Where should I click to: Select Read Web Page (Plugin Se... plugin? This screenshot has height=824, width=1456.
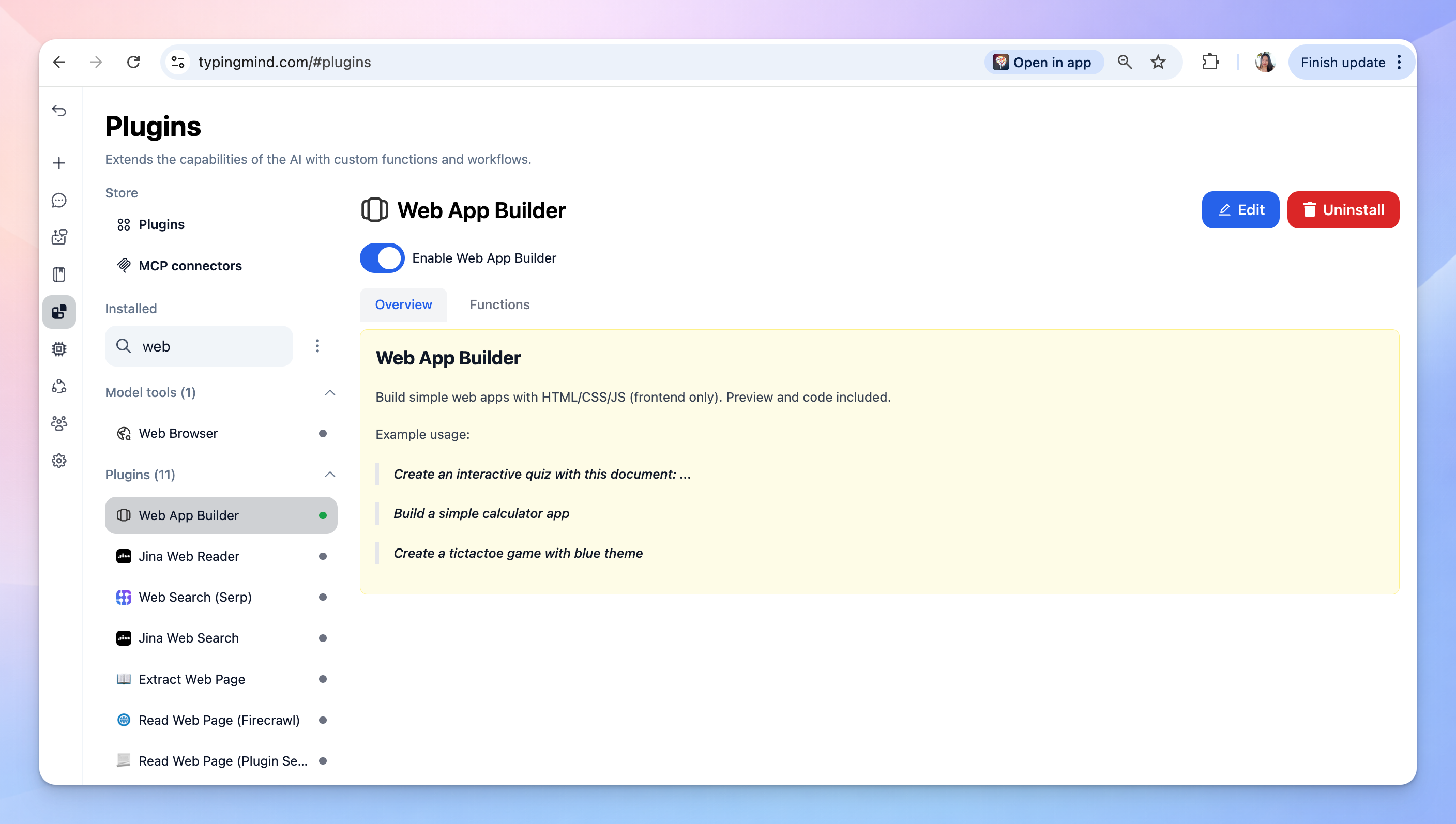221,761
